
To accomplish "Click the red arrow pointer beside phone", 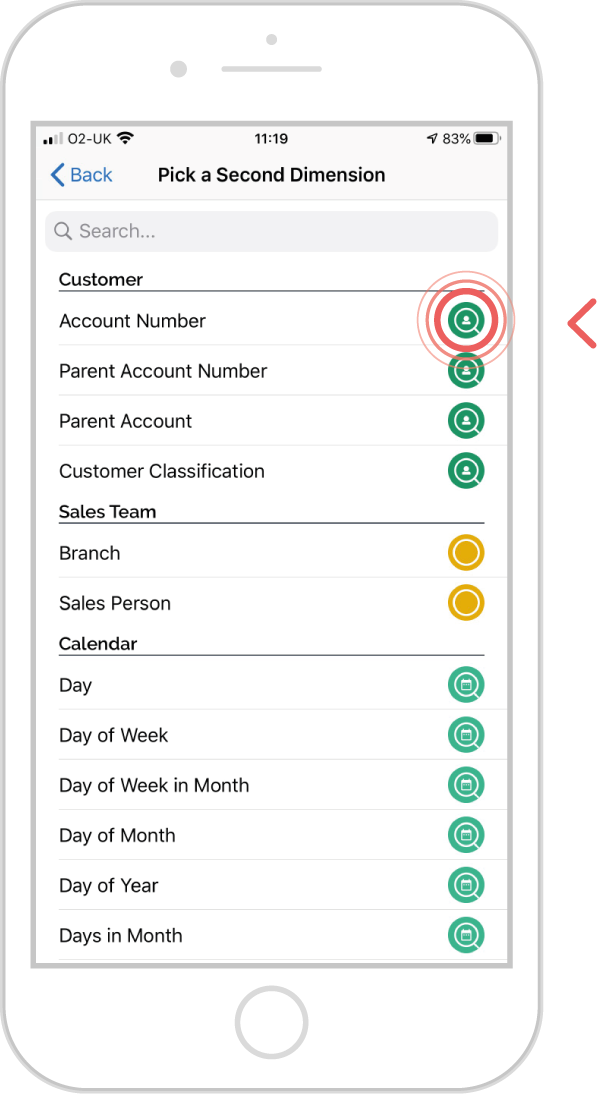I will [x=582, y=323].
